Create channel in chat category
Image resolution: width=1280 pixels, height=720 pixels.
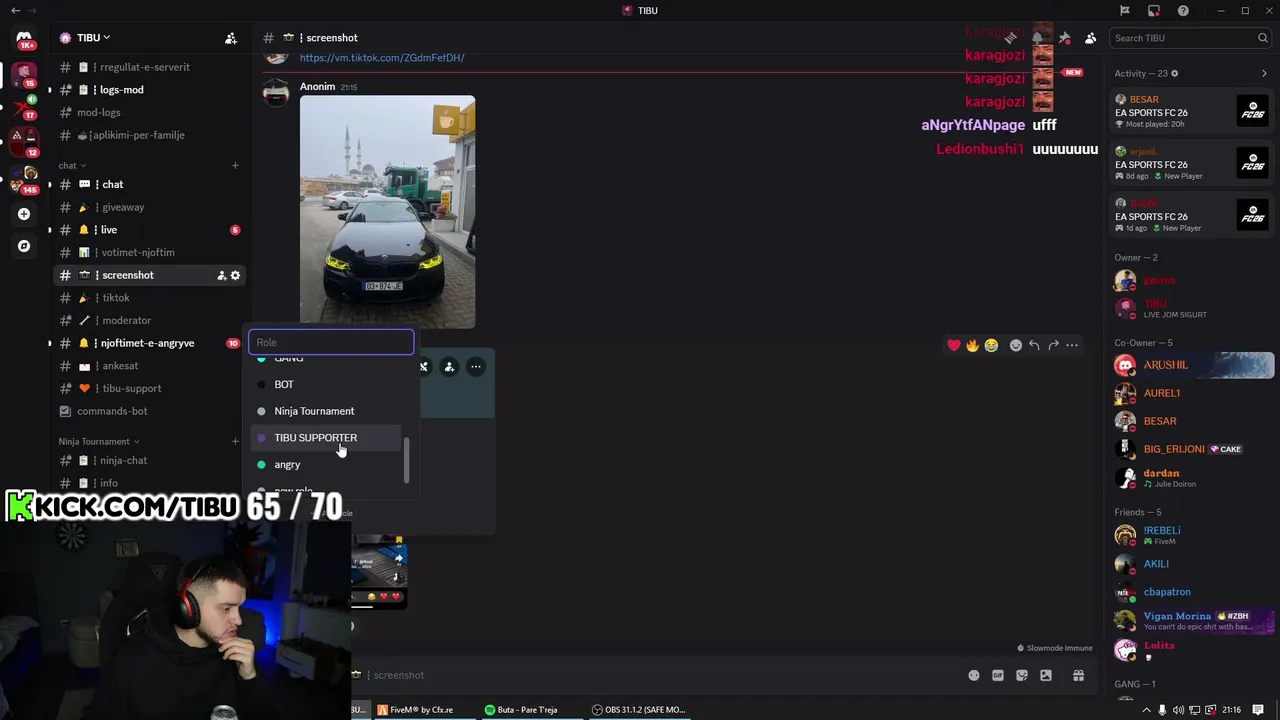point(235,165)
